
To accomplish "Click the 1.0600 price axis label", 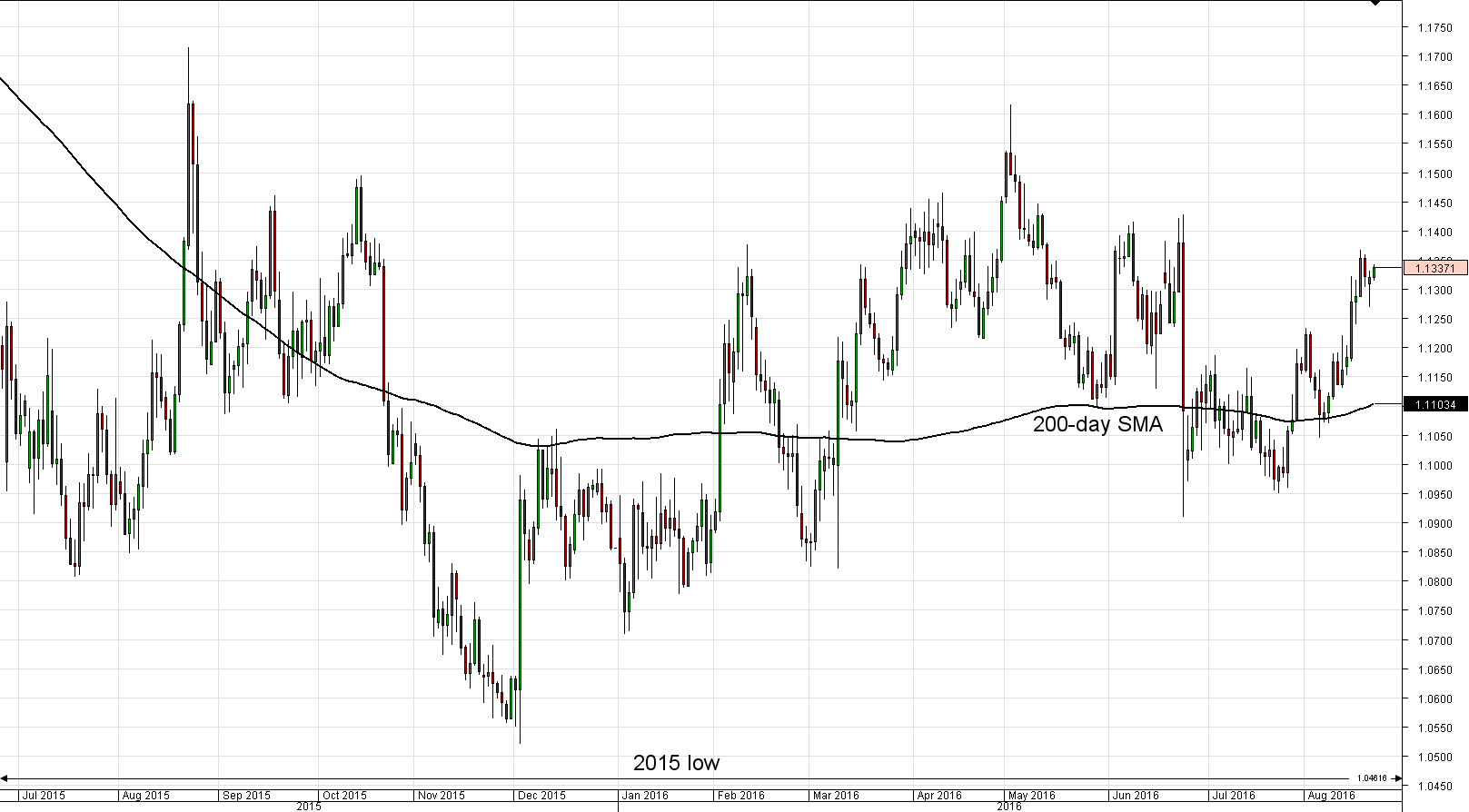I will [x=1435, y=699].
